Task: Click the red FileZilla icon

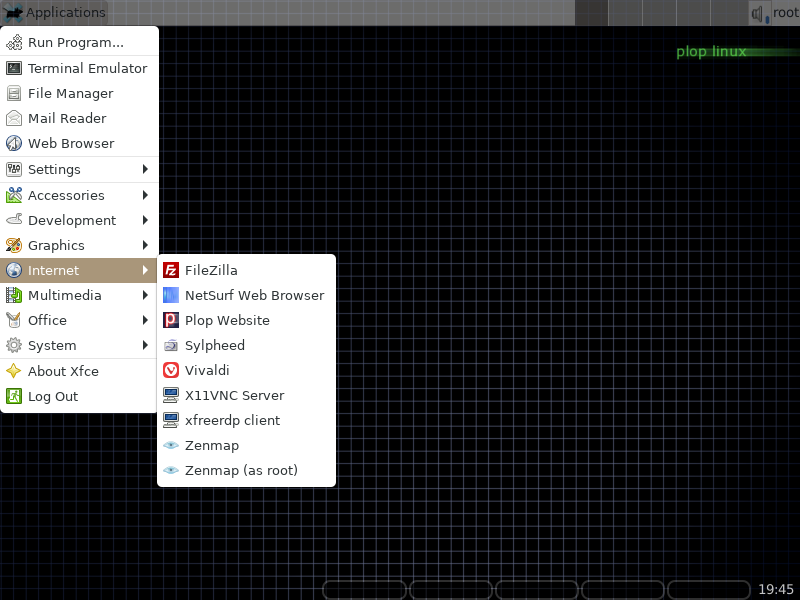Action: (x=171, y=270)
